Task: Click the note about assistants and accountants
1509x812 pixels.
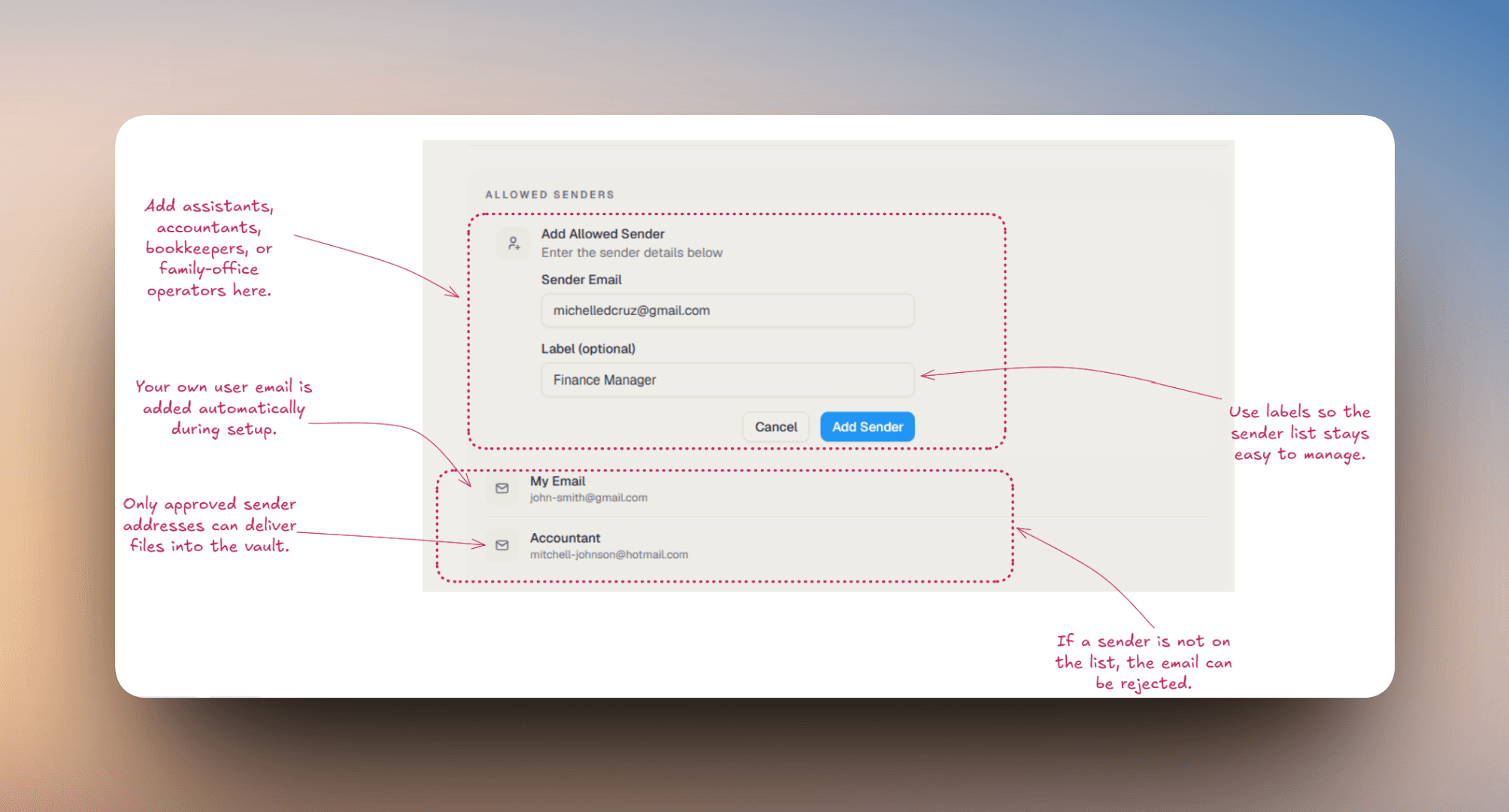Action: [209, 248]
